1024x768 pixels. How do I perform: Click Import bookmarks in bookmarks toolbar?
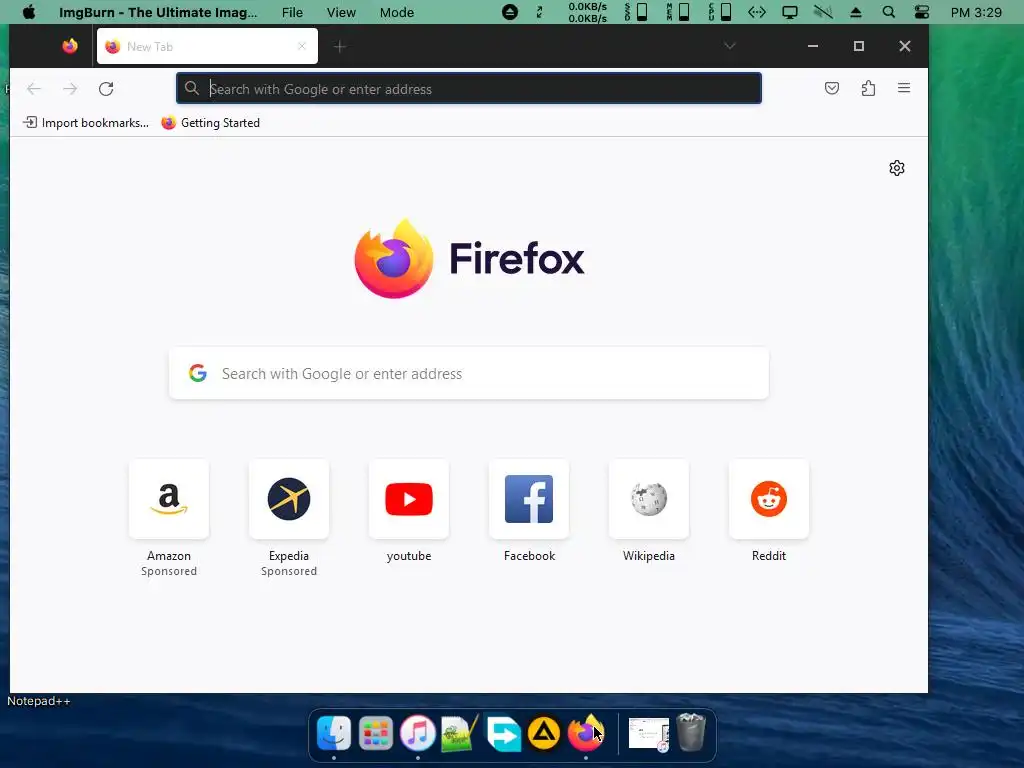[x=86, y=123]
